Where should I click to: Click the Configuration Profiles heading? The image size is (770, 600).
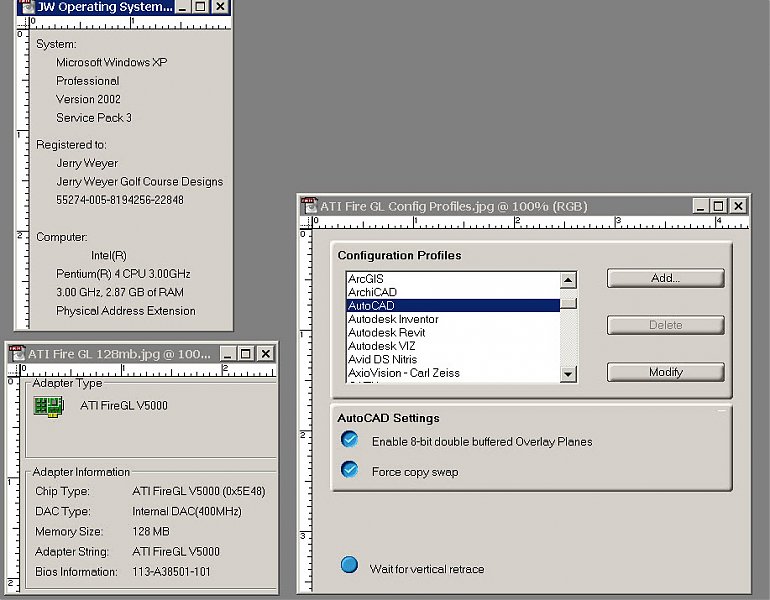click(399, 255)
